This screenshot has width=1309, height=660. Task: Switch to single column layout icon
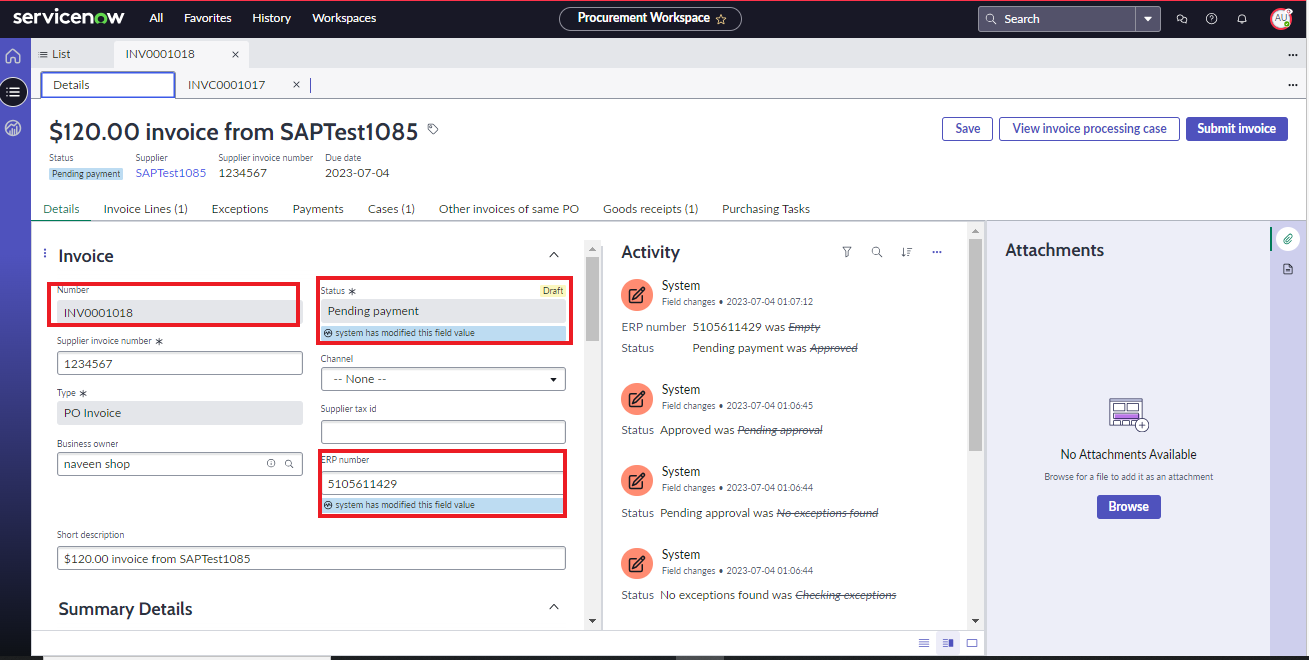[x=924, y=643]
